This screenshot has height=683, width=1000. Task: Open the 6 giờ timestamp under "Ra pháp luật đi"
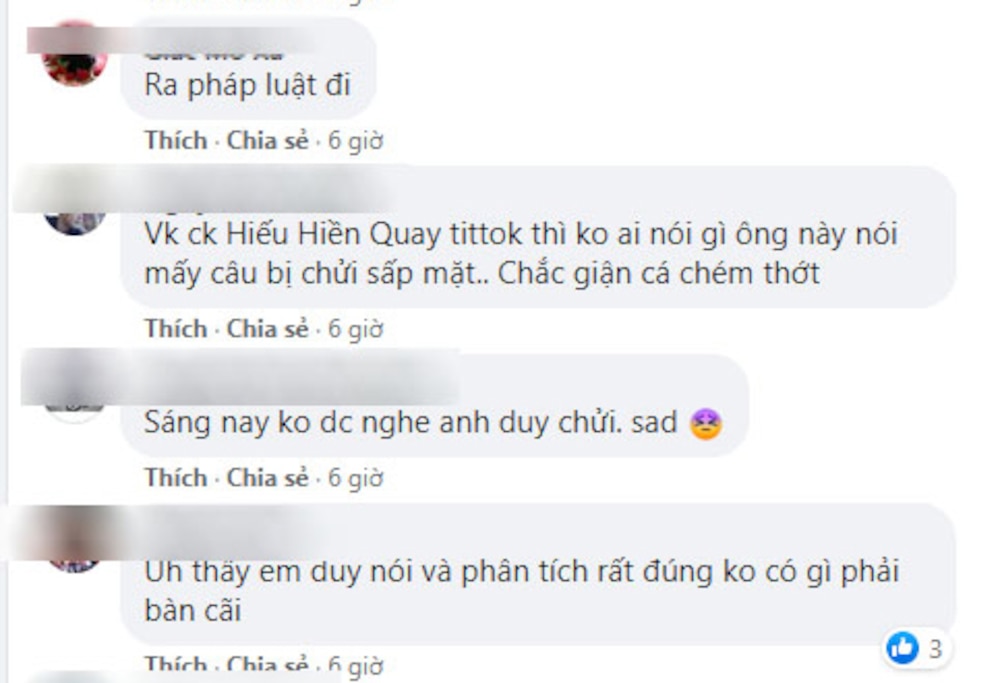tap(355, 141)
